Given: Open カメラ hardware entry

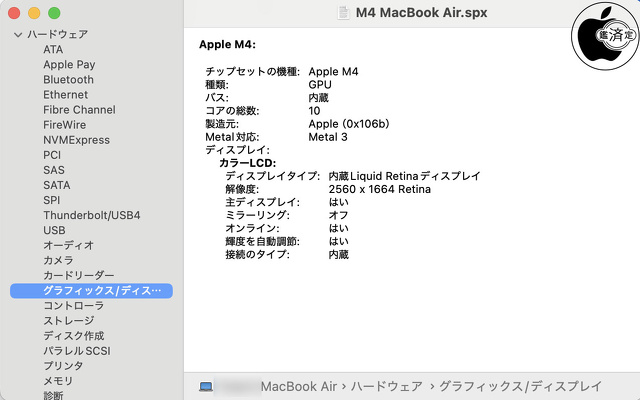Looking at the screenshot, I should coord(58,260).
